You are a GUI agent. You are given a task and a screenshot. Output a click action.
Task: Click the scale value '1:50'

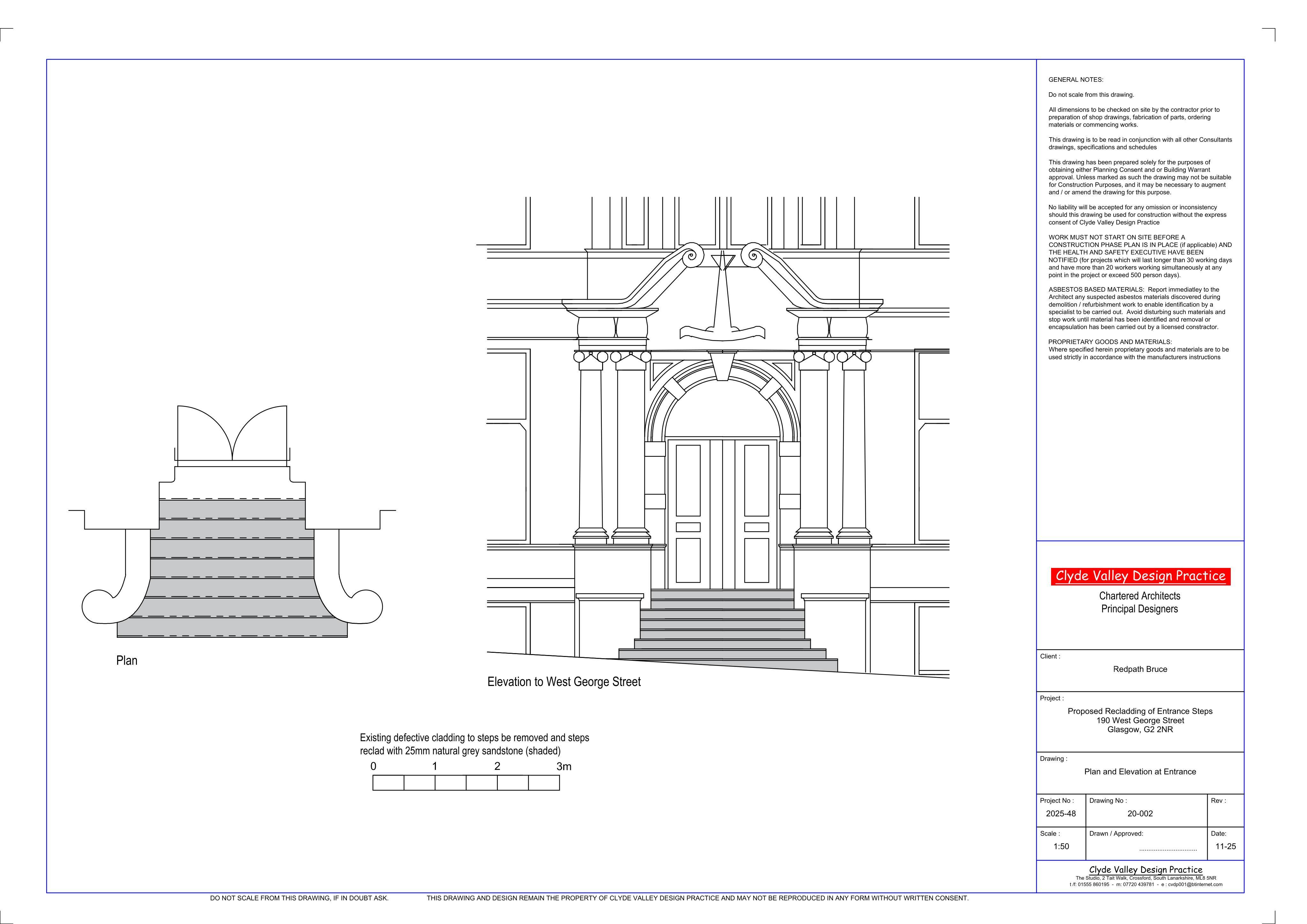click(1061, 846)
